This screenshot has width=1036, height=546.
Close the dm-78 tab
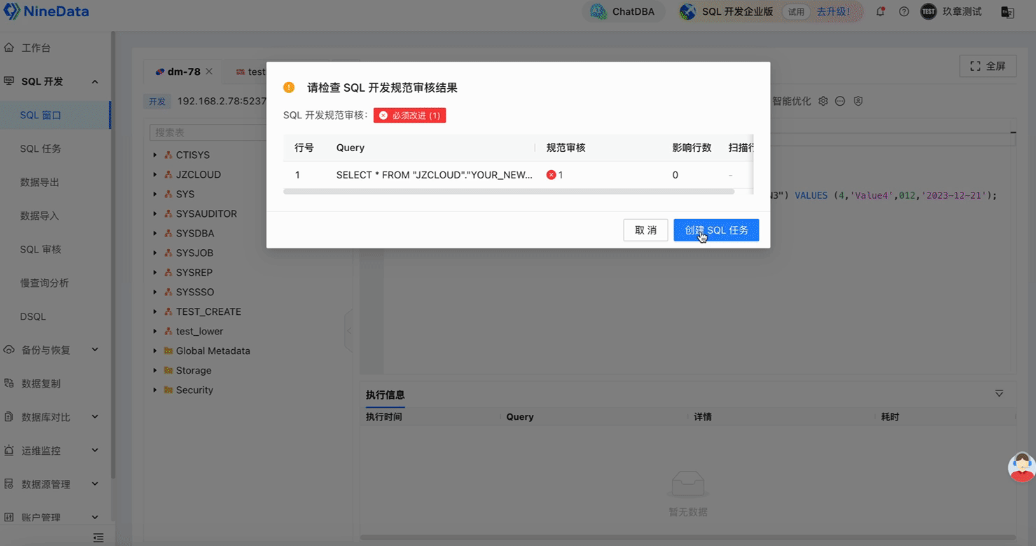click(209, 71)
